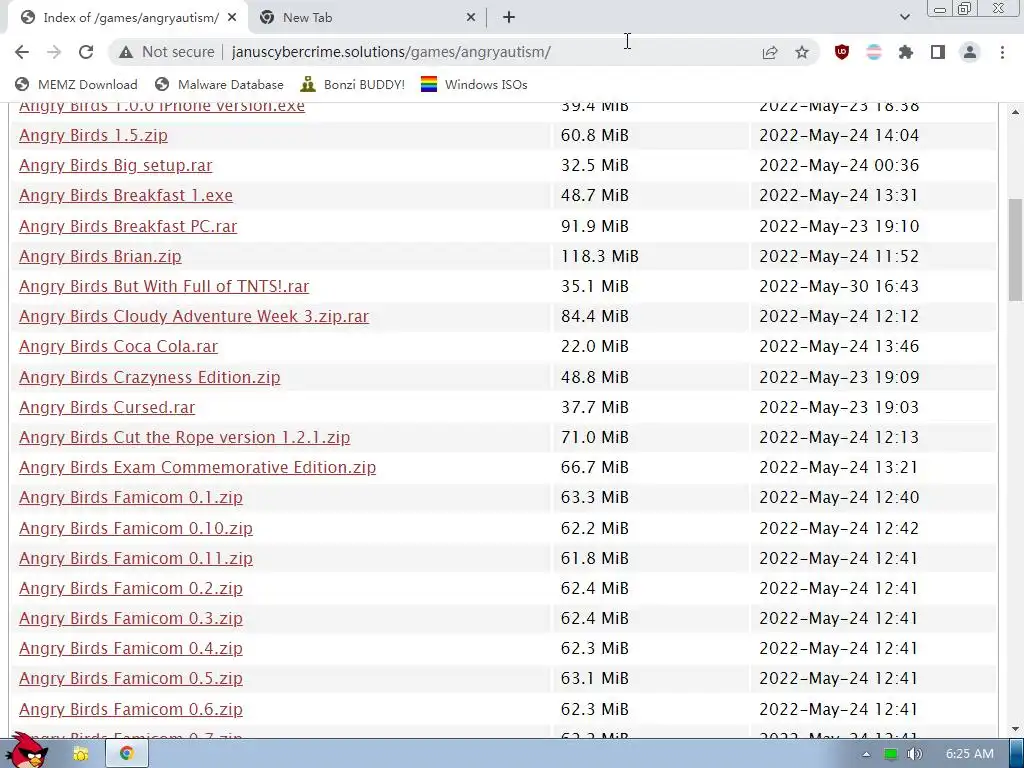Image resolution: width=1024 pixels, height=768 pixels.
Task: Open the Bonzi BUDDY! bookmark
Action: [x=353, y=84]
